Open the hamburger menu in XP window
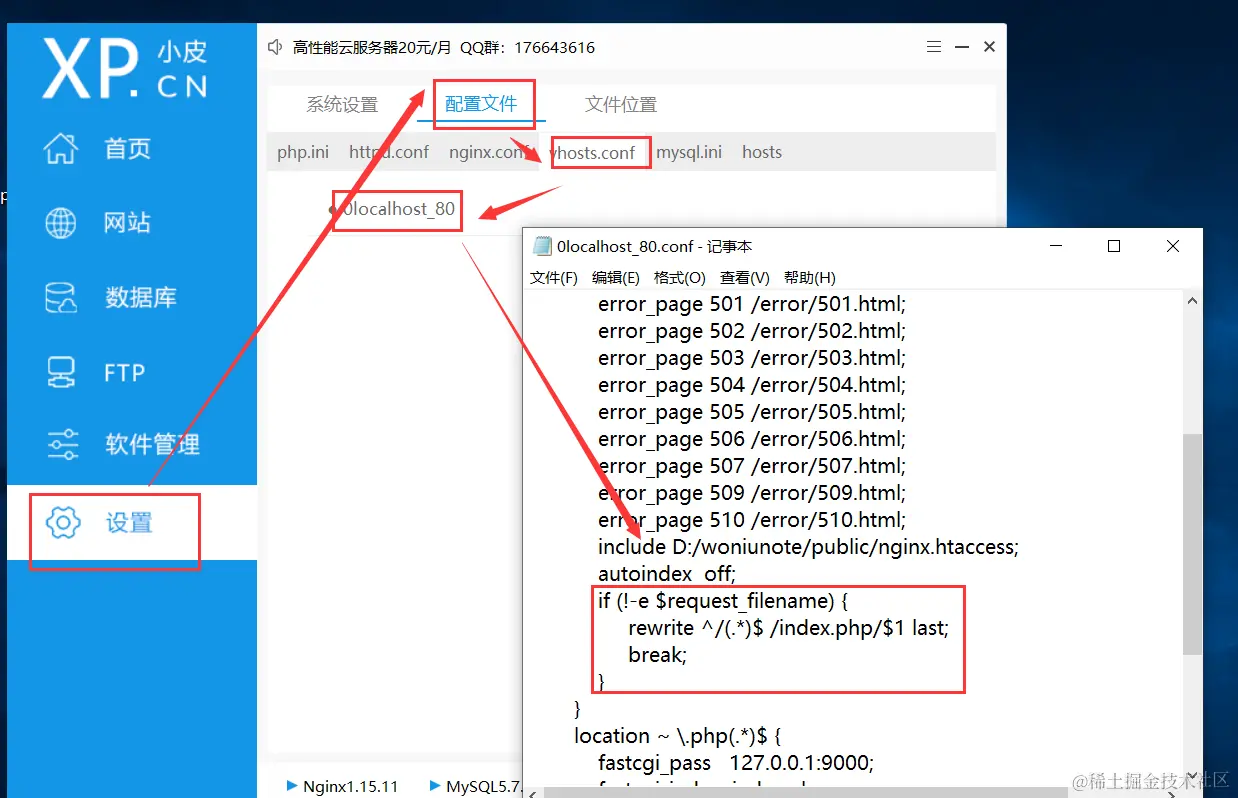 (x=933, y=47)
